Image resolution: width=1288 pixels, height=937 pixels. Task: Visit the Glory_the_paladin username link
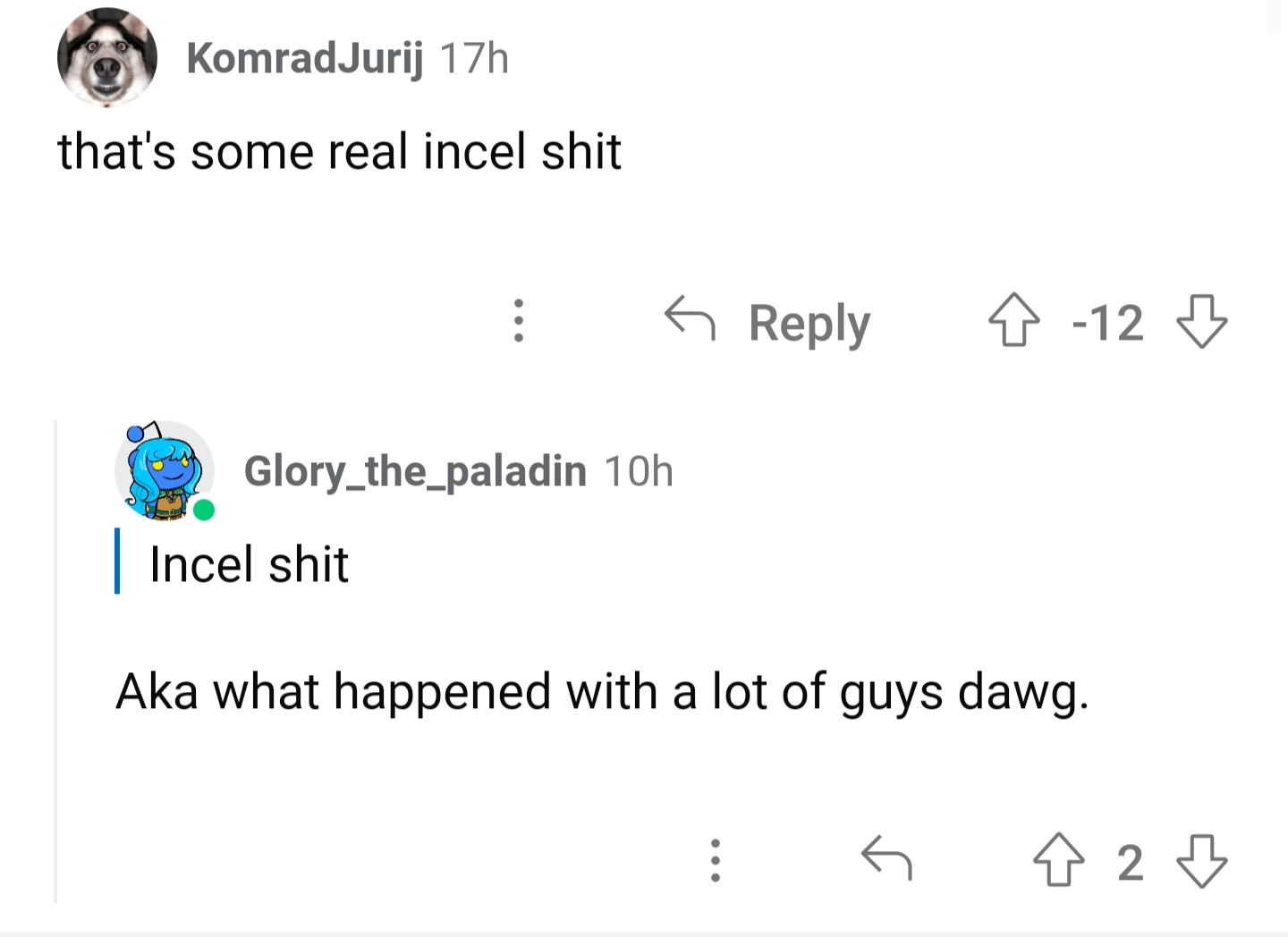[415, 471]
